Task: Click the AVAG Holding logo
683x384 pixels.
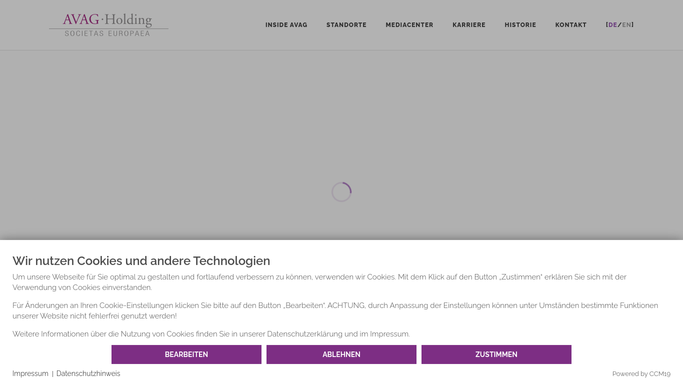Action: click(x=108, y=25)
